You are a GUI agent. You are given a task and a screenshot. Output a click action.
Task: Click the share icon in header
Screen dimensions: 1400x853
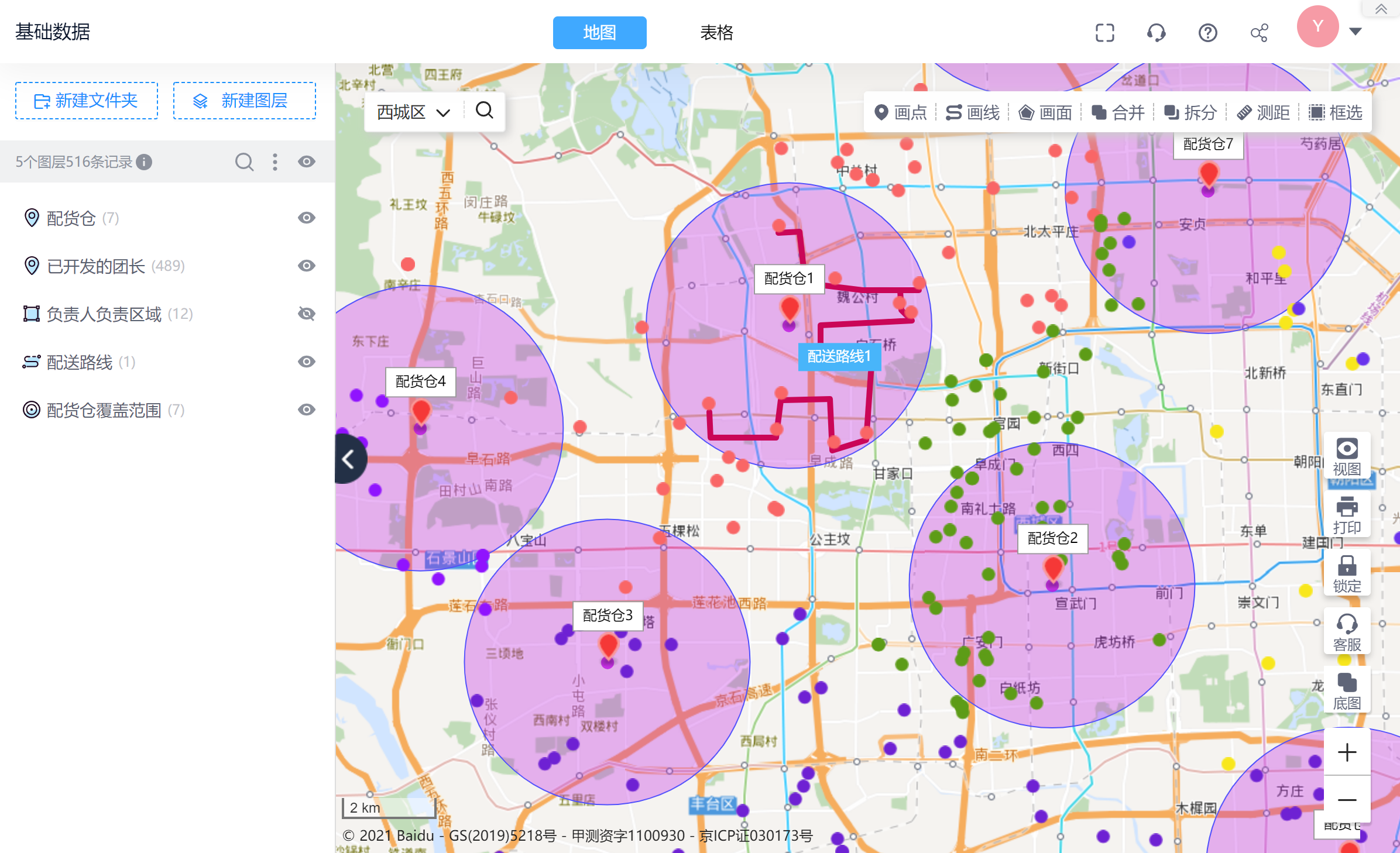(1260, 33)
